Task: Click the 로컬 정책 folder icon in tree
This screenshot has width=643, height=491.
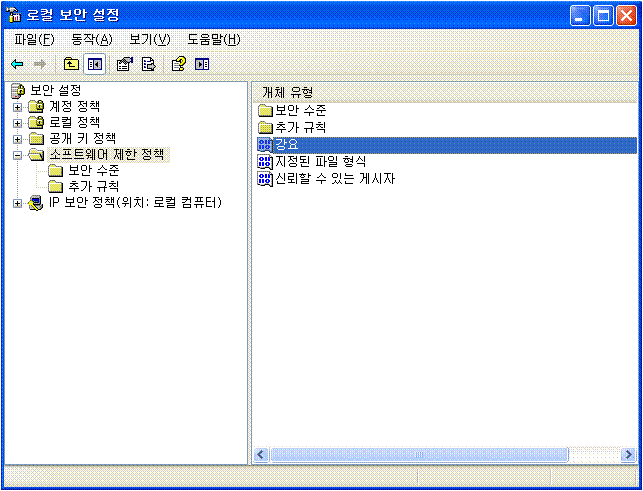Action: click(x=36, y=122)
